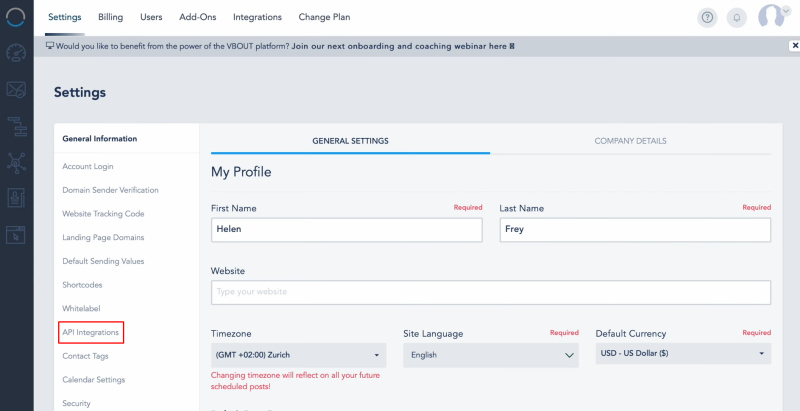Open the landing pages sidebar icon
Screen dimensions: 800x411
coord(16,234)
